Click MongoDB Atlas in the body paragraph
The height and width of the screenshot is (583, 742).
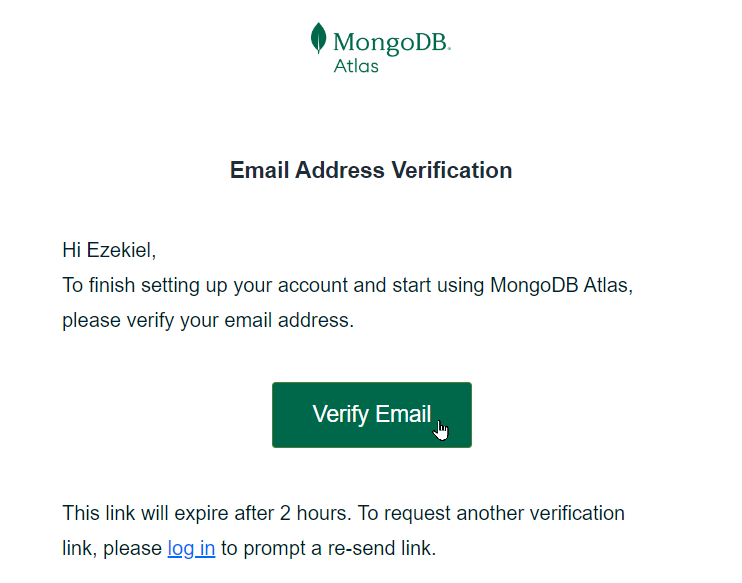pyautogui.click(x=559, y=285)
